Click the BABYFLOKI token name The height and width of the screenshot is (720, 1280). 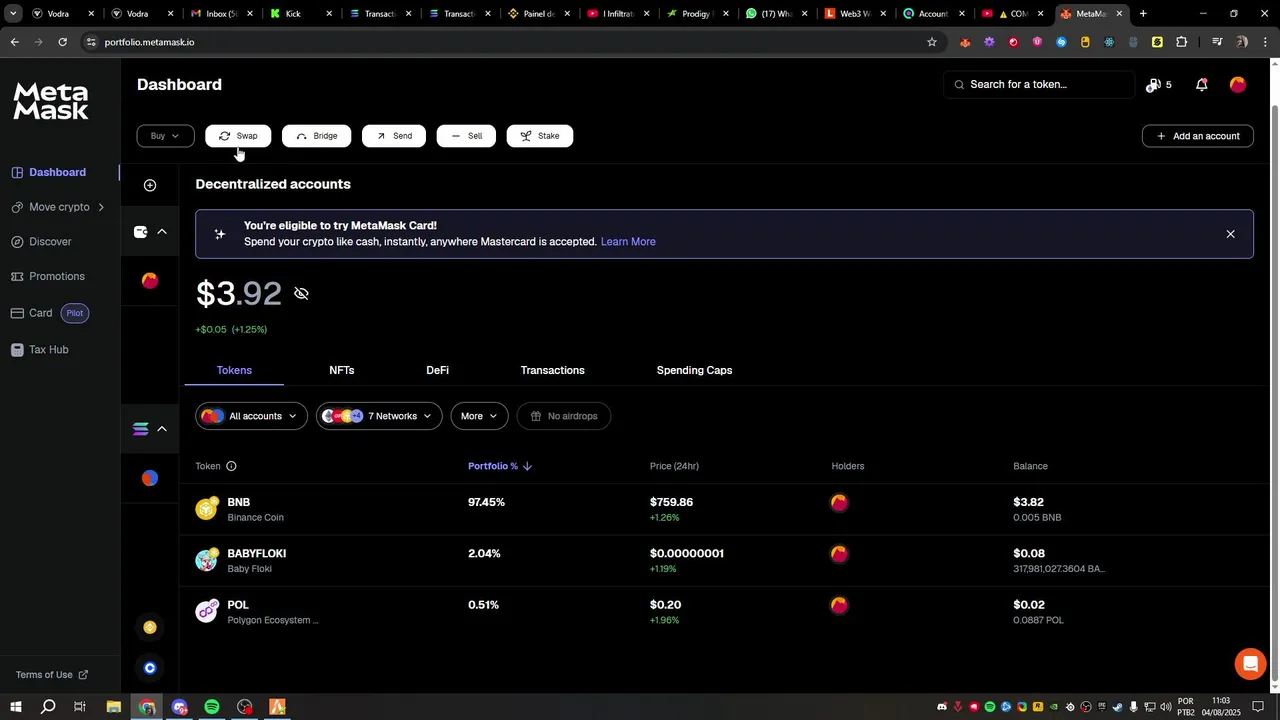point(257,554)
